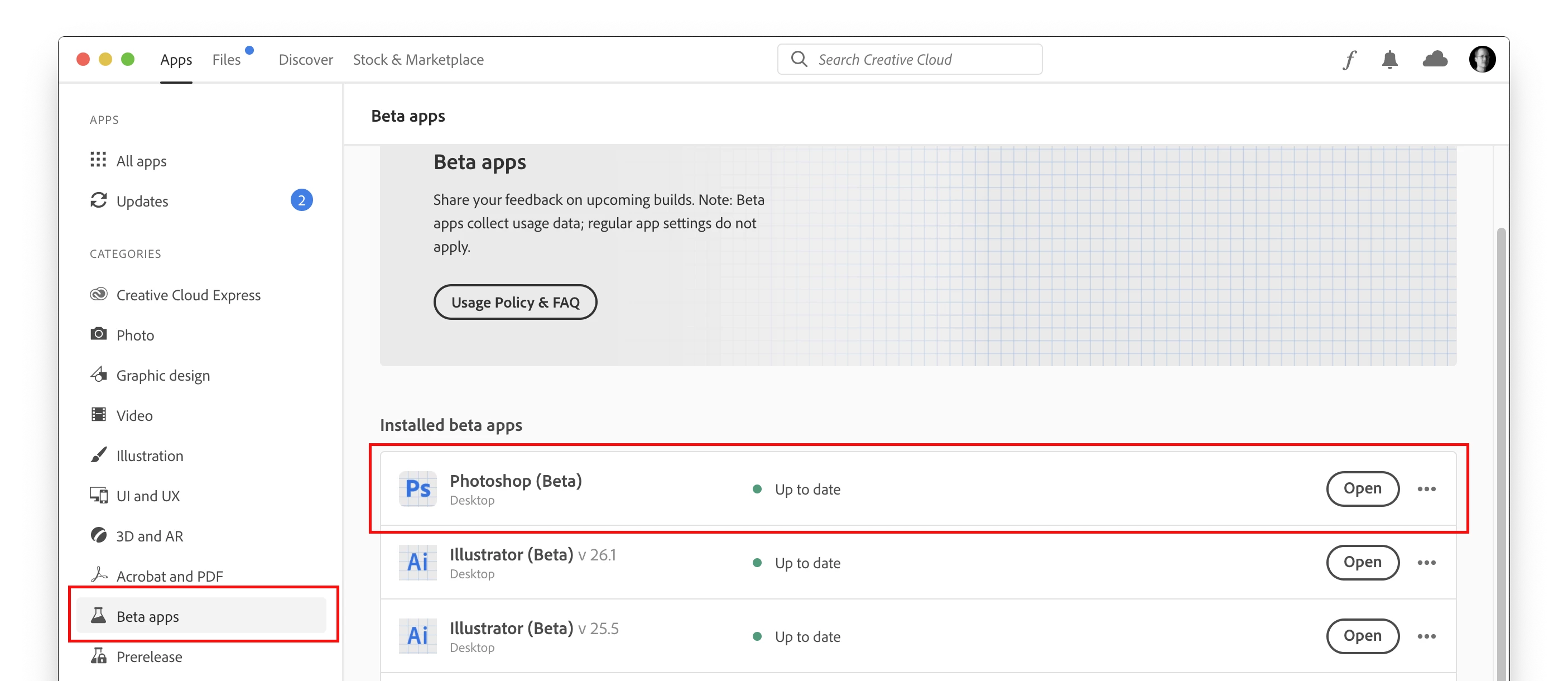Open more options for Photoshop (Beta)
Image resolution: width=1568 pixels, height=681 pixels.
pos(1426,488)
